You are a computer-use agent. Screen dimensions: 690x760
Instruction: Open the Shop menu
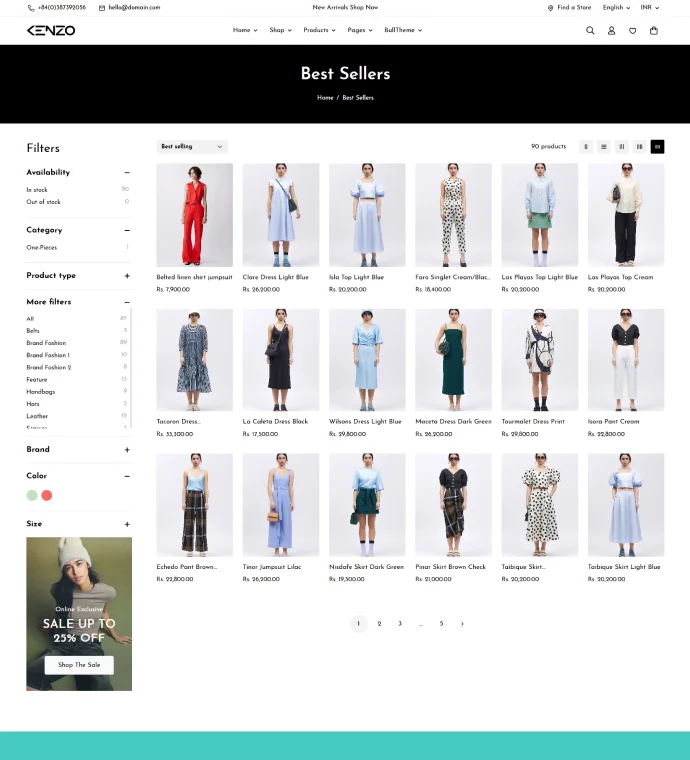[x=281, y=30]
